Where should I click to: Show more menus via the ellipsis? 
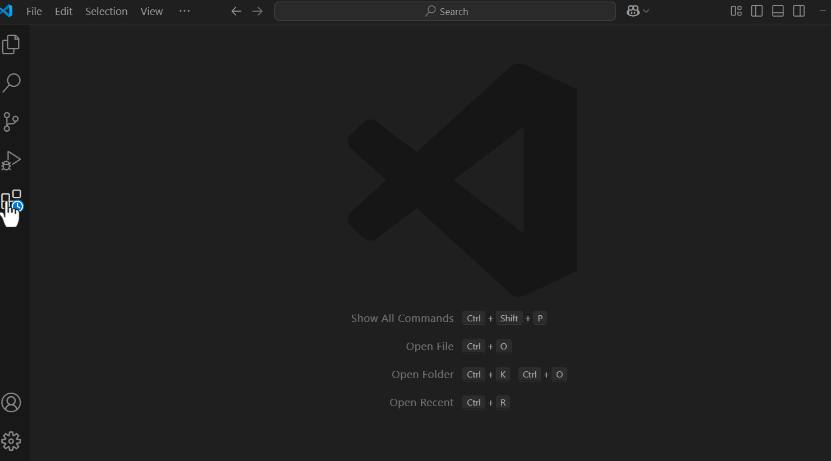tap(184, 11)
